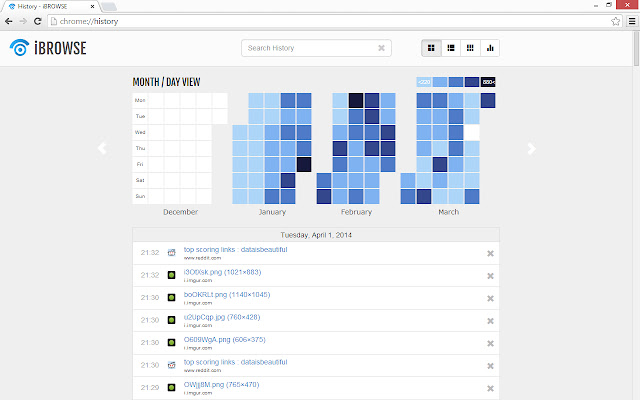Clear the Search History field with X
This screenshot has width=640, height=400.
[381, 47]
